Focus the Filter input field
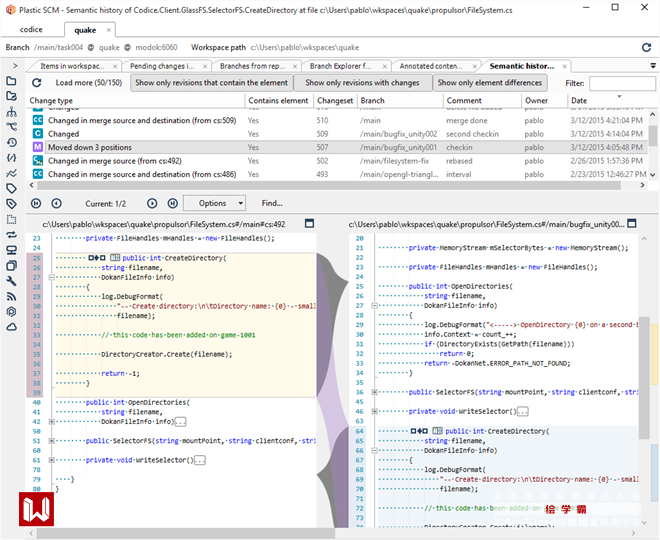Viewport: 660px width, 540px height. (622, 83)
